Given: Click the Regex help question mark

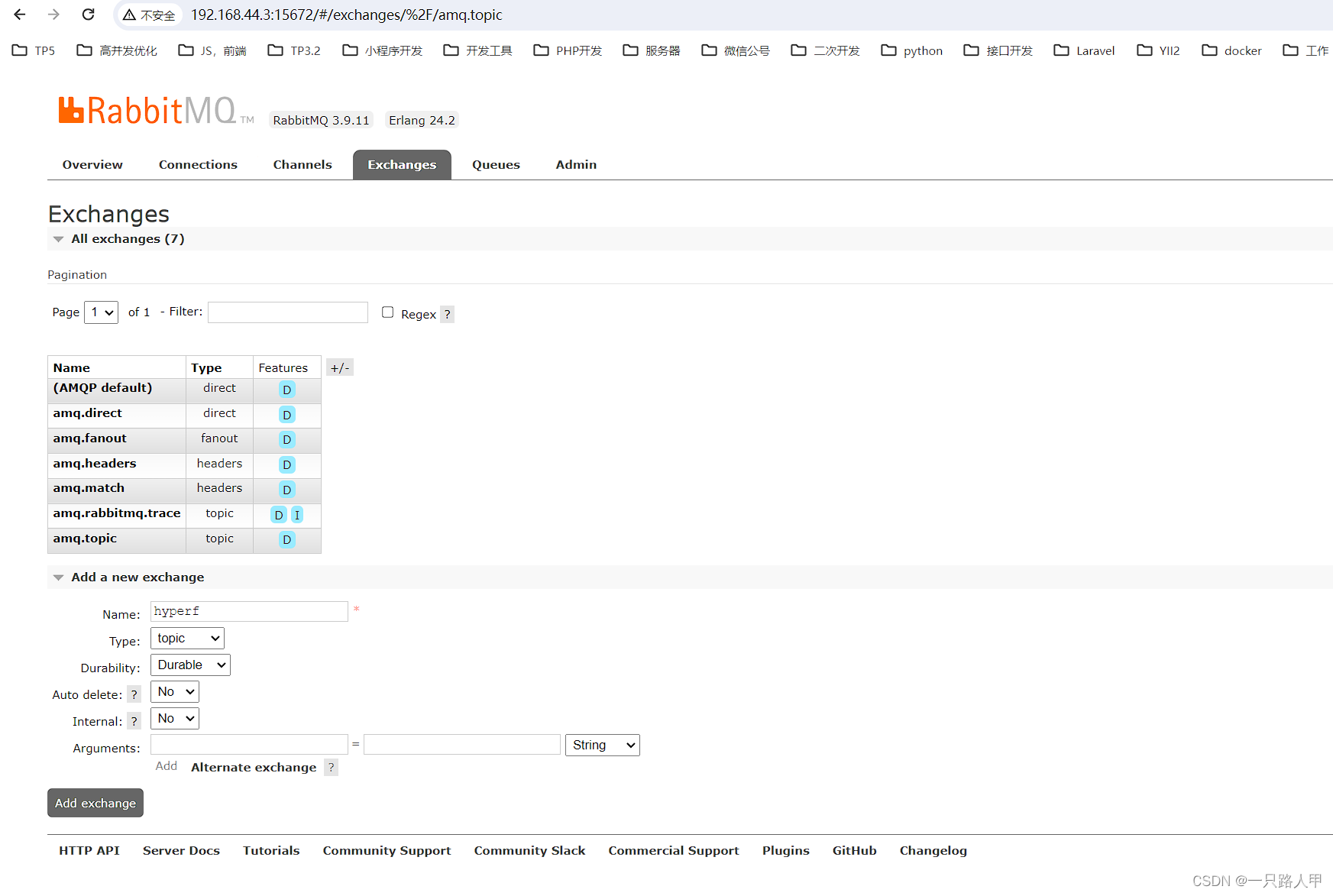Looking at the screenshot, I should click(448, 314).
